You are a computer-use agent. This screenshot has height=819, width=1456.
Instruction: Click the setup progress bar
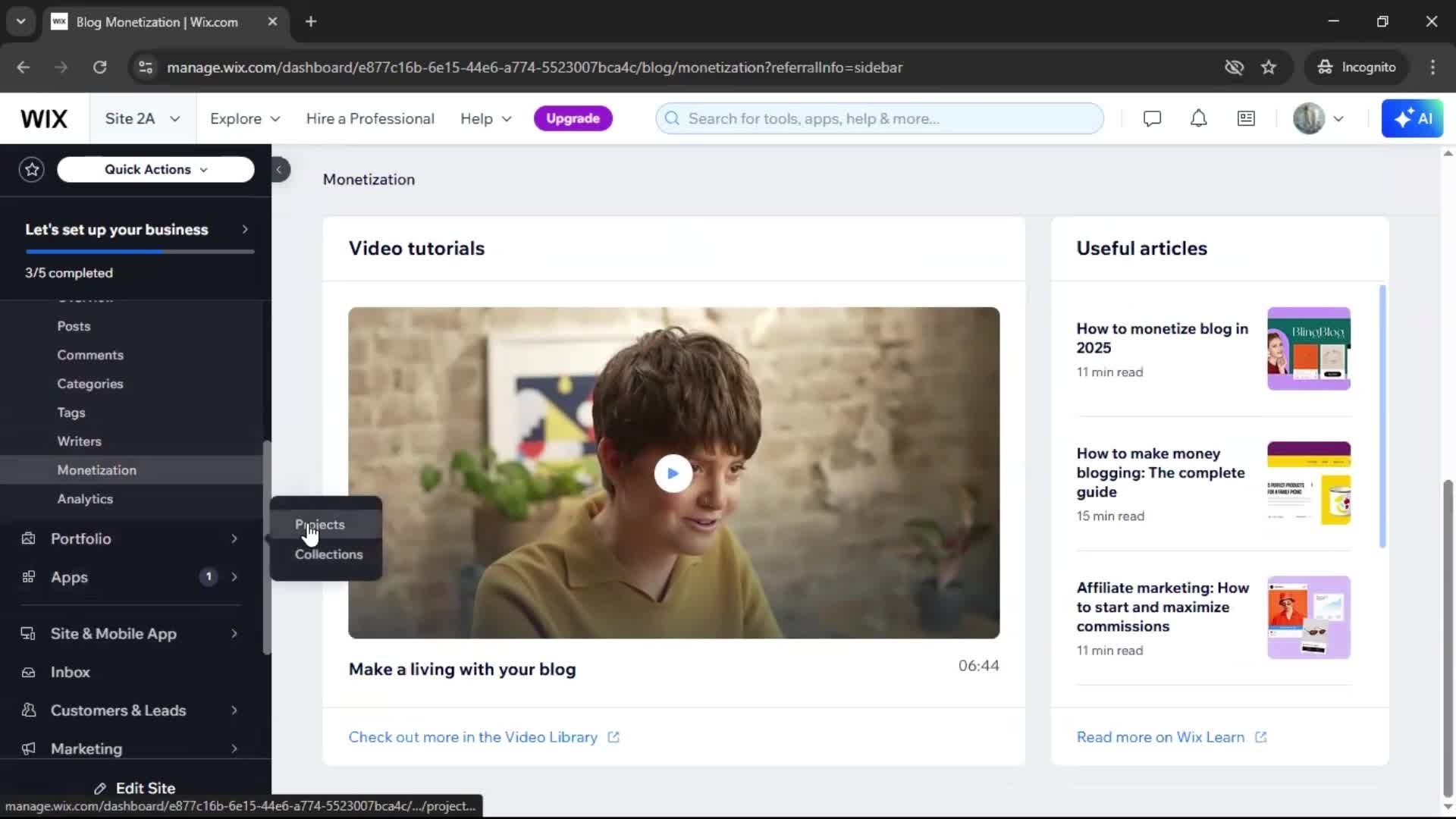[x=140, y=252]
